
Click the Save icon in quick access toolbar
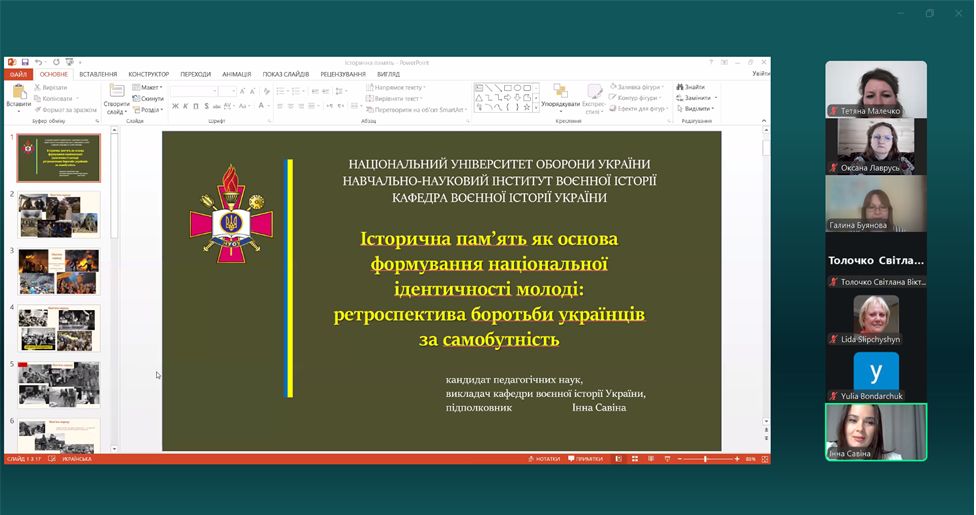coord(24,62)
